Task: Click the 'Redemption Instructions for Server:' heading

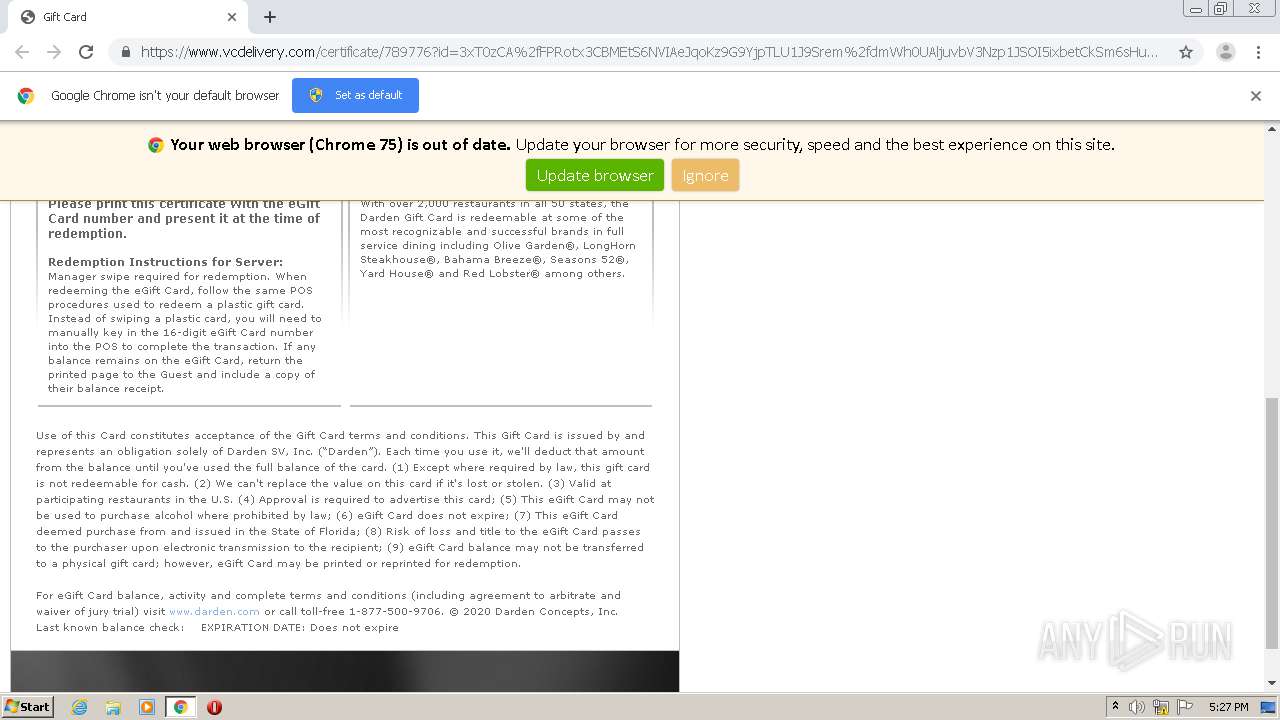Action: pos(166,262)
